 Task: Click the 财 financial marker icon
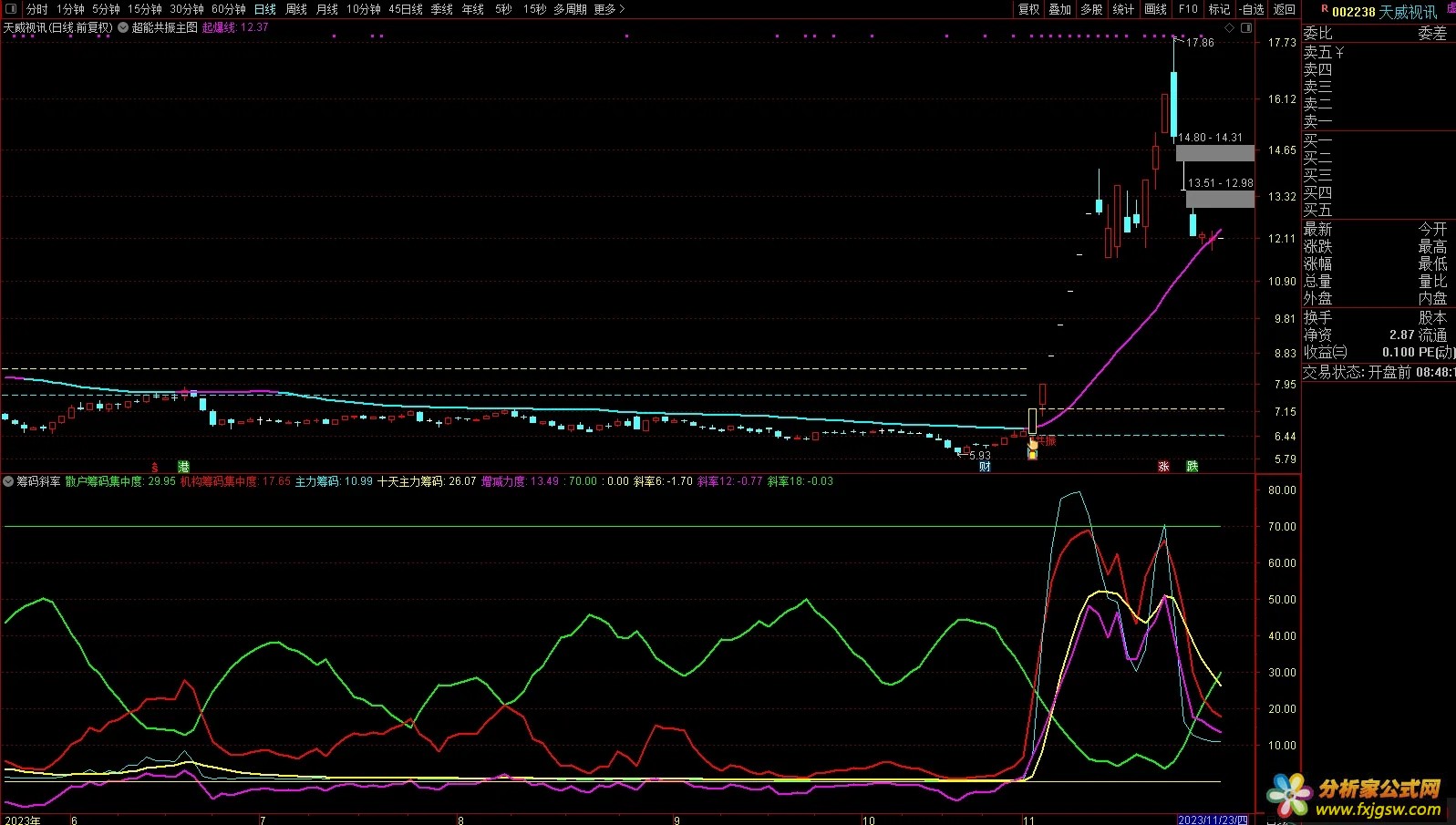(985, 466)
